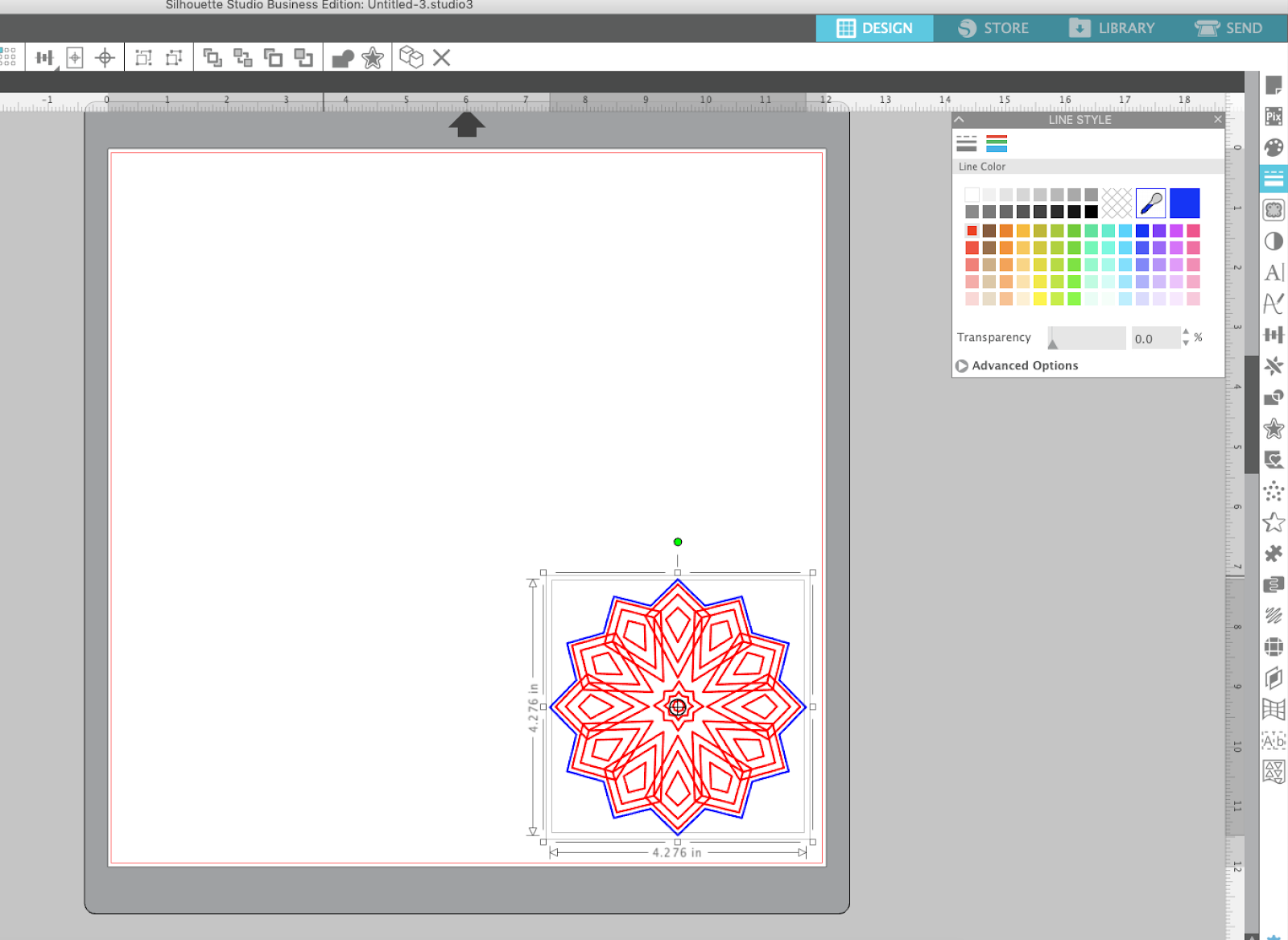Select the solid line style thumbnail
The height and width of the screenshot is (940, 1288).
966,144
